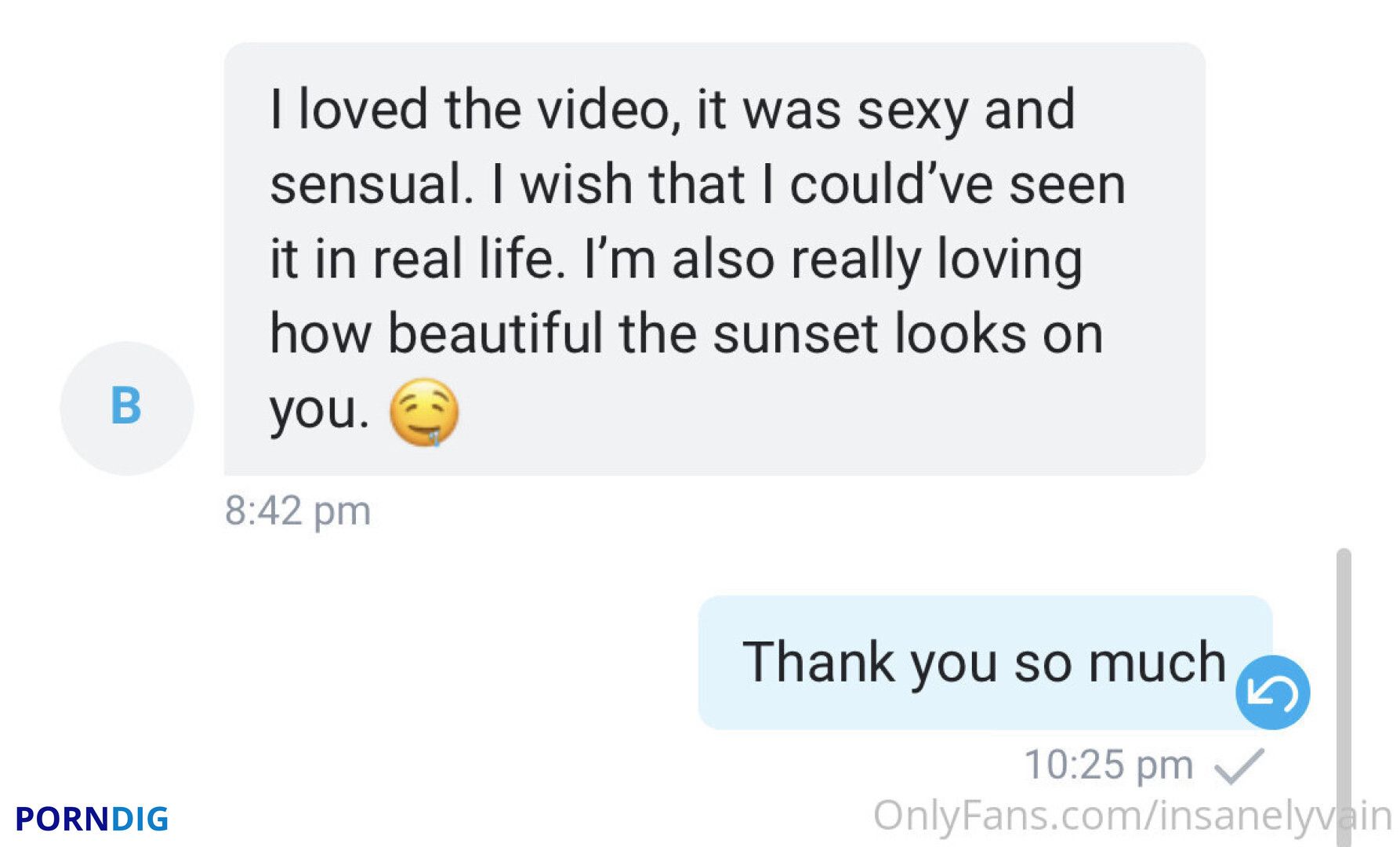Click the letter B inside the avatar
The width and height of the screenshot is (1400, 847).
[126, 406]
